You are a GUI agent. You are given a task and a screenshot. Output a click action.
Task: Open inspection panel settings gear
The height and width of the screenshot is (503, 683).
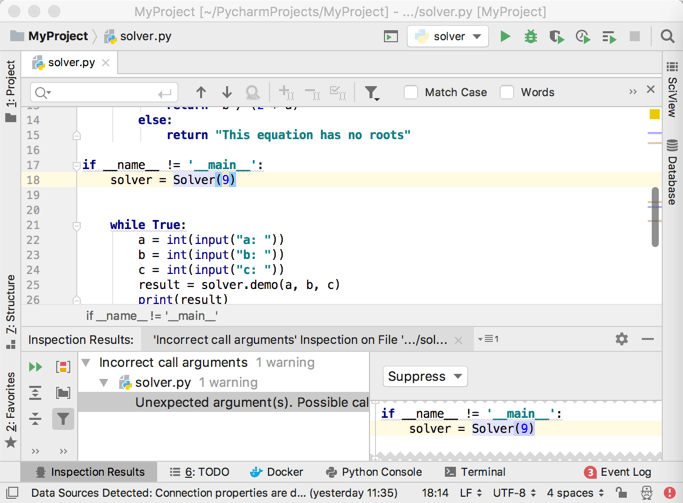622,339
